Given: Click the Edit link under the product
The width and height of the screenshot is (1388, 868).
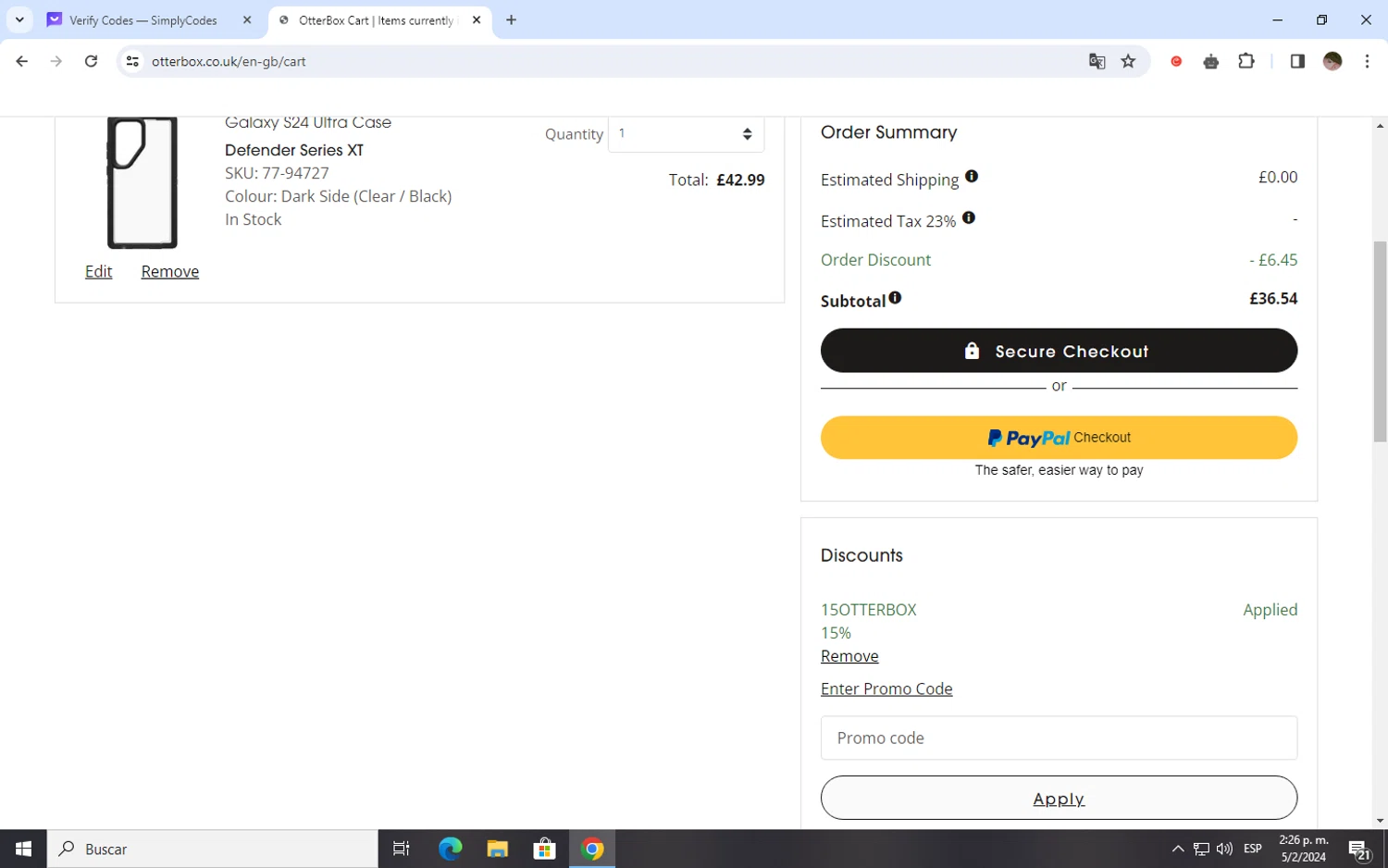Looking at the screenshot, I should tap(98, 271).
